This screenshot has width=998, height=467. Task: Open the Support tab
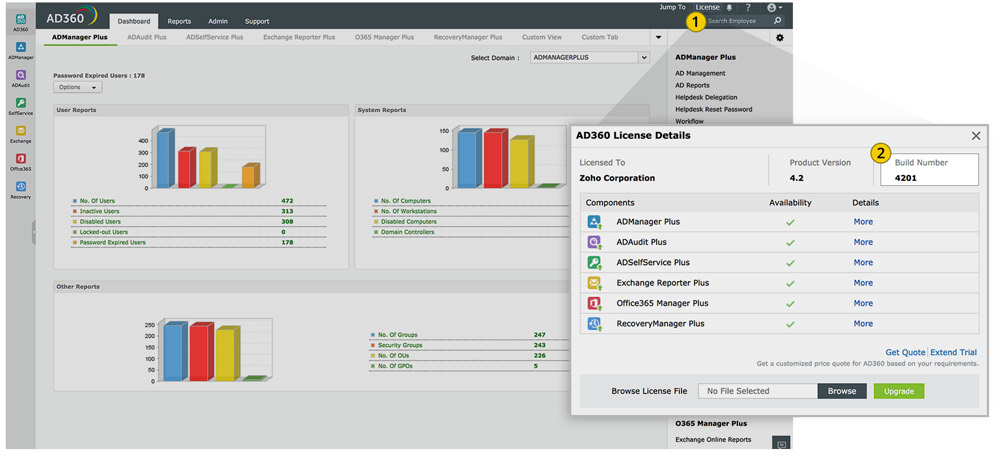point(257,21)
